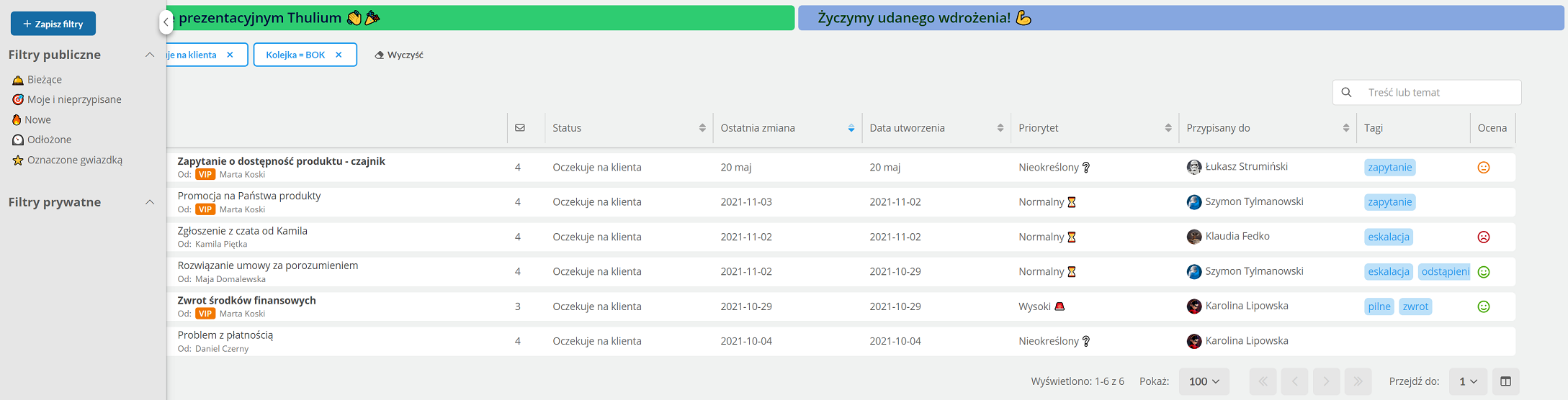1568x400 pixels.
Task: Click question mark priority icon for Problem z płatnością
Action: [x=1086, y=341]
